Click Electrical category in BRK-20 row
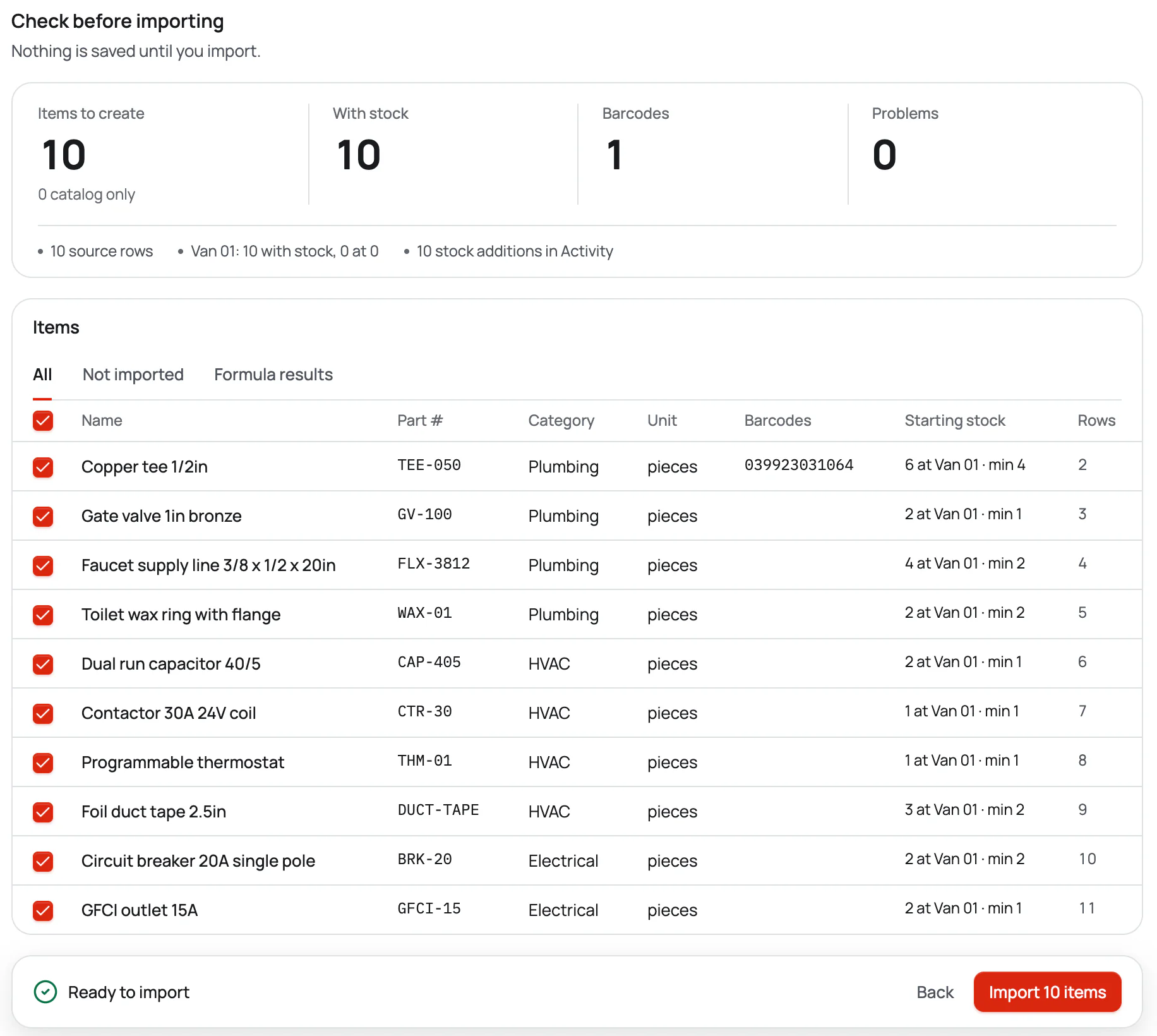The height and width of the screenshot is (1036, 1157). pyautogui.click(x=563, y=861)
